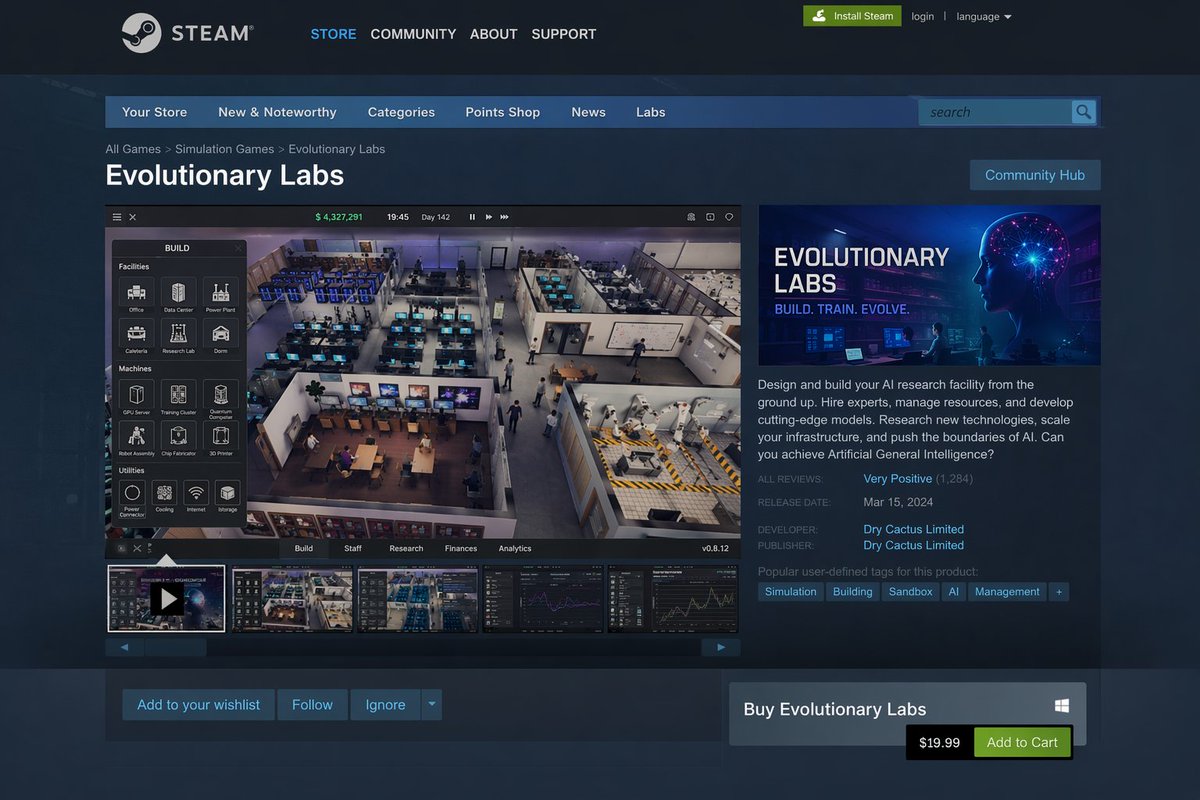Select the Power Connector utility icon

click(x=132, y=493)
